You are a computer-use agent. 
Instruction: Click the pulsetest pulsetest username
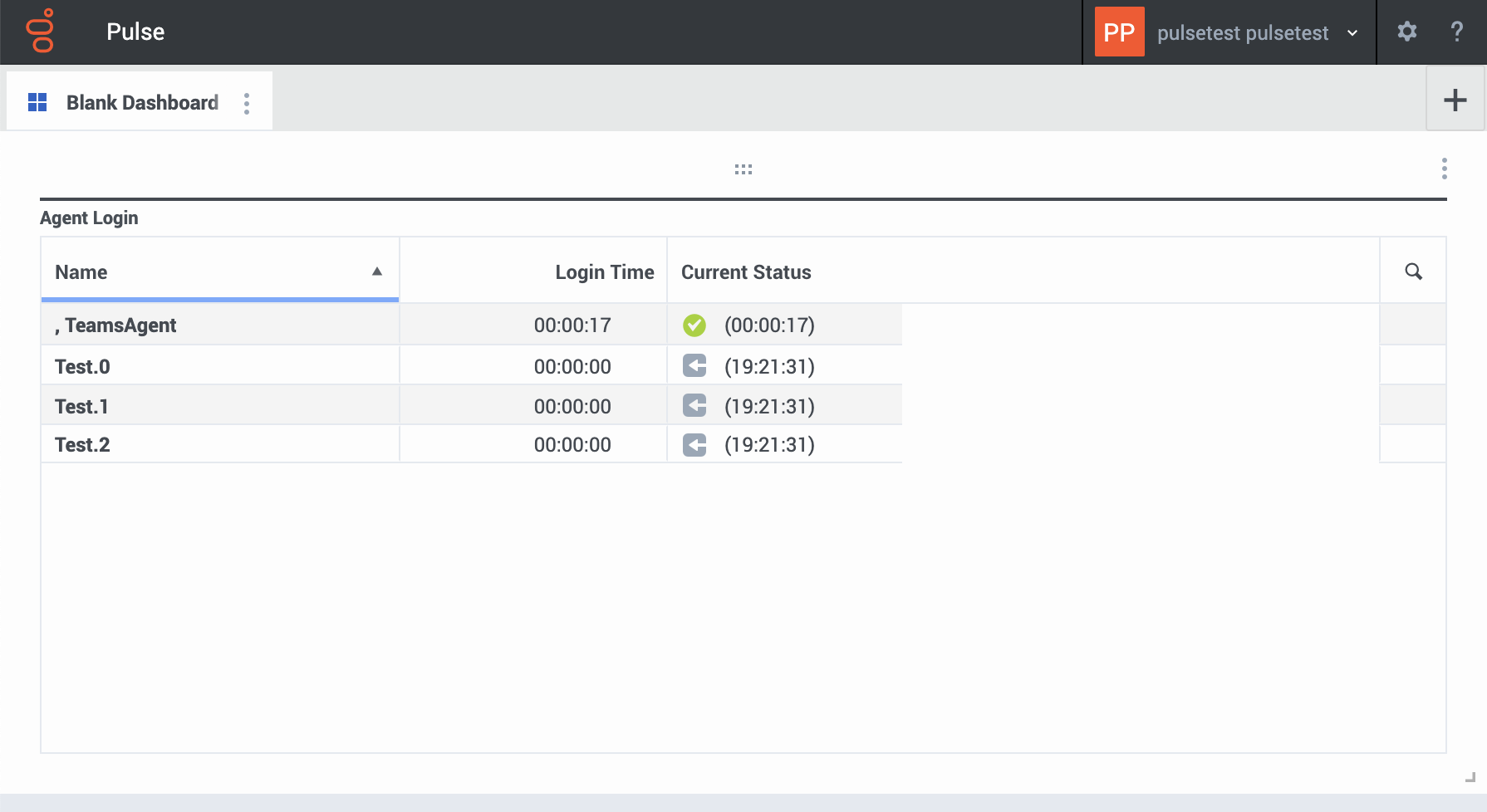(x=1243, y=33)
